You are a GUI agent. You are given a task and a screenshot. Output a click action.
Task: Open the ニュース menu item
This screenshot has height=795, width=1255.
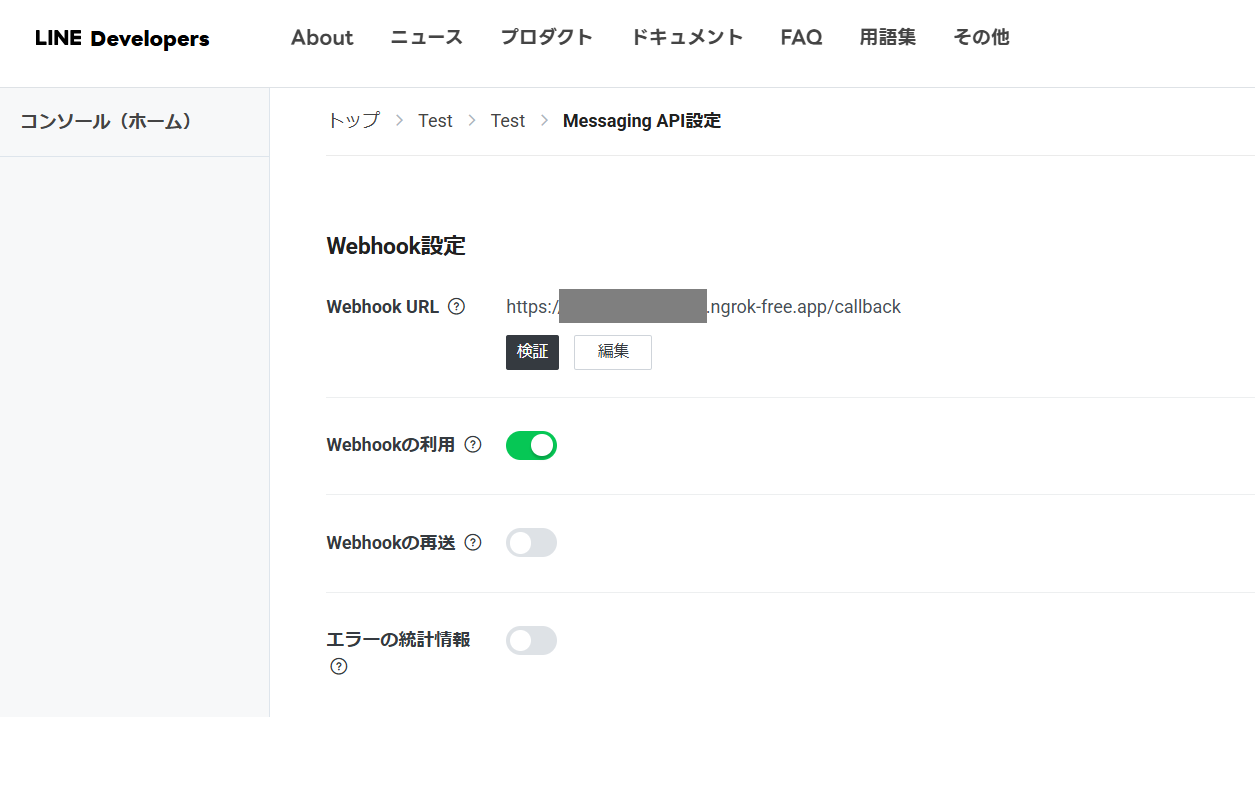[426, 37]
